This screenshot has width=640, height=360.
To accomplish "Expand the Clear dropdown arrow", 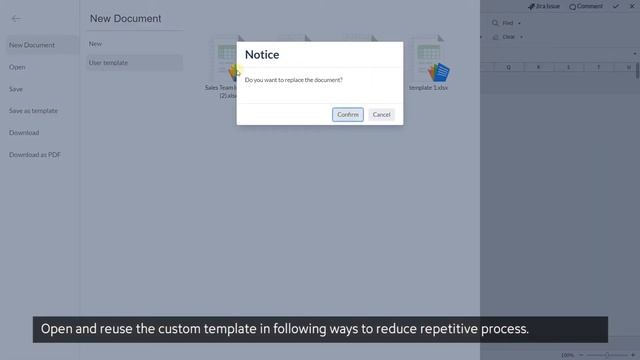I will (x=521, y=37).
